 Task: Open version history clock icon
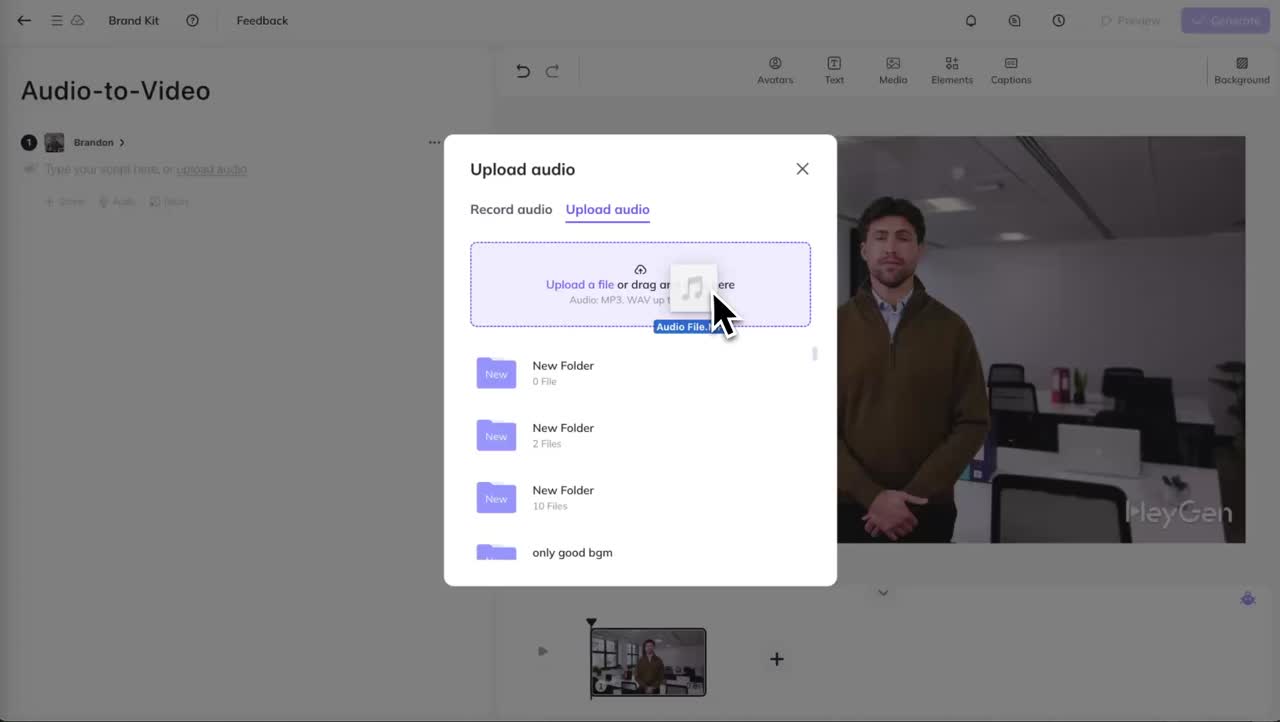pos(1058,20)
